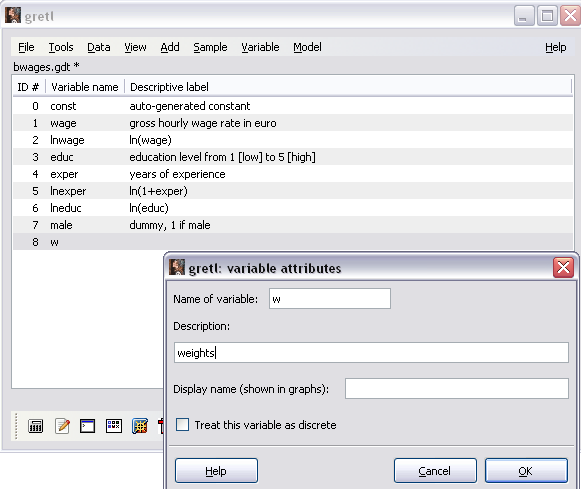Open the gretl console icon
Image resolution: width=581 pixels, height=489 pixels.
pyautogui.click(x=87, y=426)
